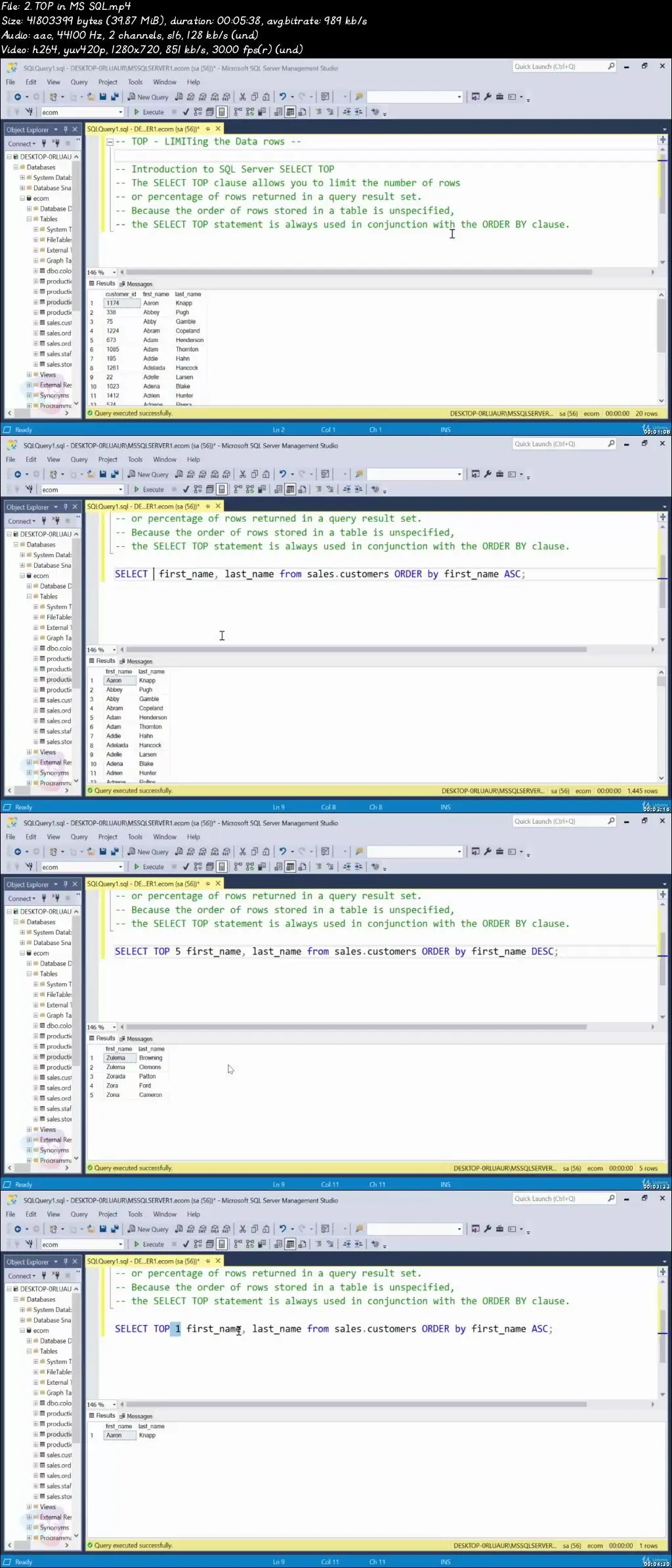Open the Connect dropdown in the top frame

pyautogui.click(x=22, y=144)
